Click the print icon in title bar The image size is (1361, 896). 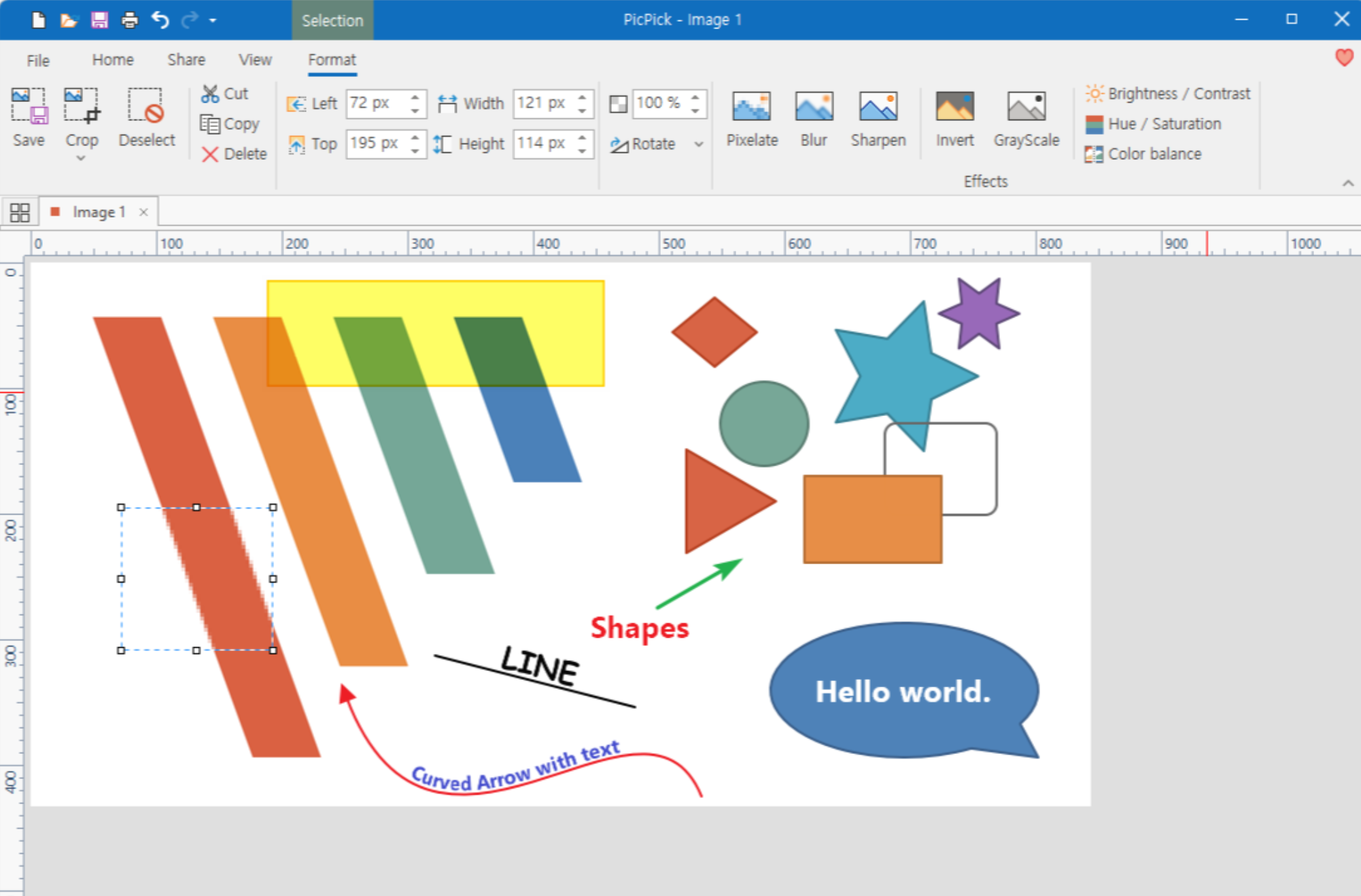(x=129, y=20)
